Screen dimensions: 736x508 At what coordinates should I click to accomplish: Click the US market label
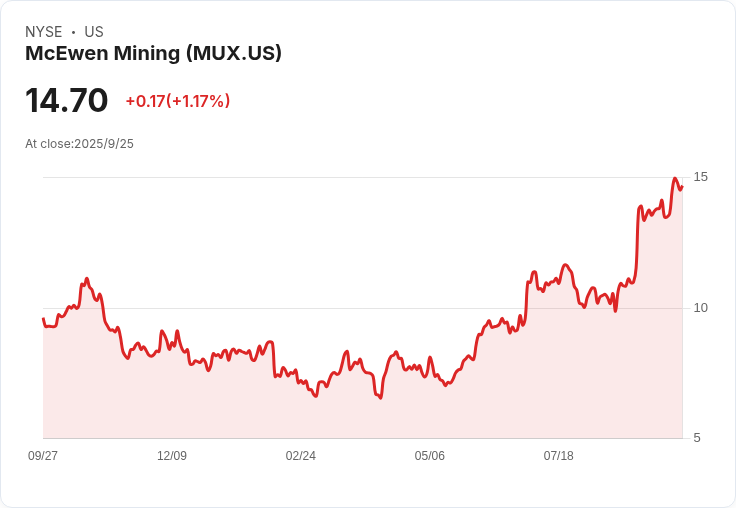coord(94,32)
